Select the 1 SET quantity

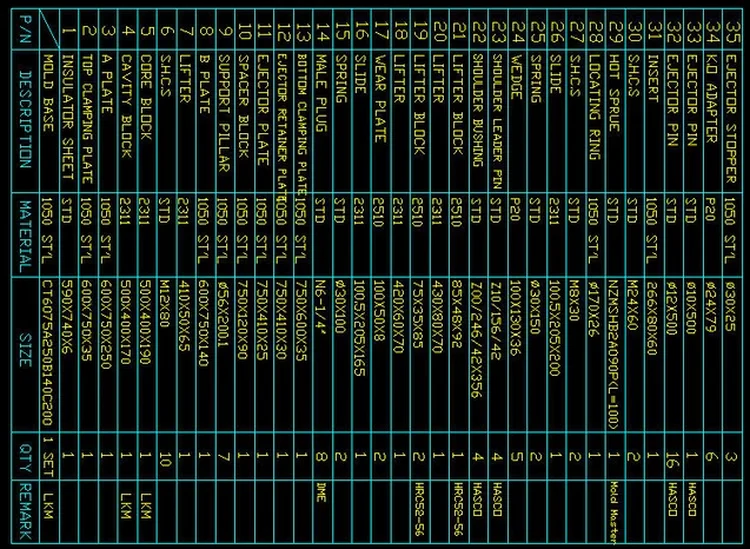[48, 456]
